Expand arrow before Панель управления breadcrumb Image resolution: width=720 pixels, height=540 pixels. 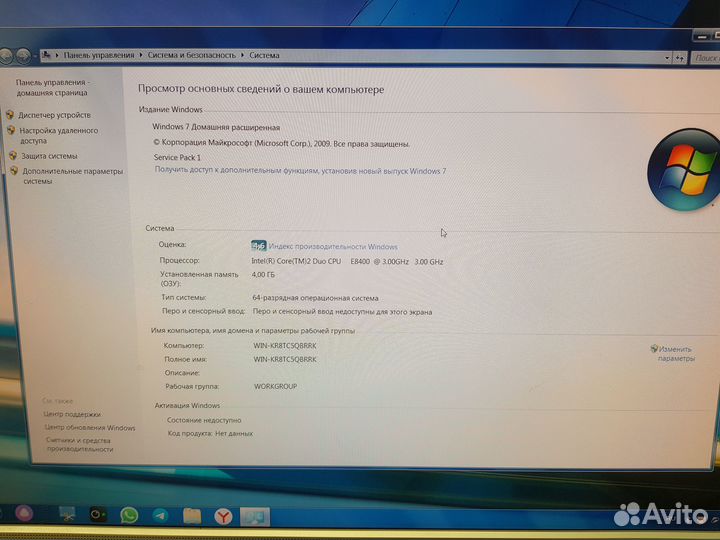tap(57, 55)
